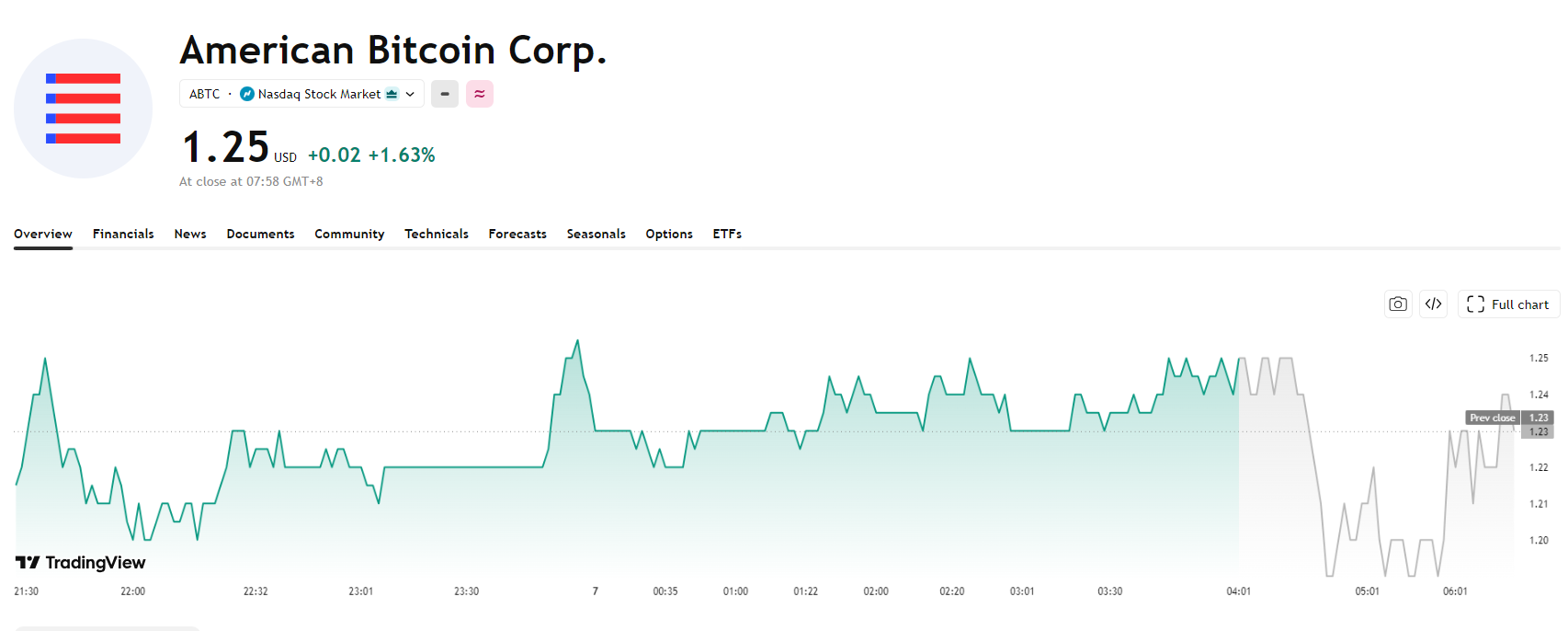The height and width of the screenshot is (631, 1568).
Task: Click the gray dash badge next to the ticker
Action: 445,94
